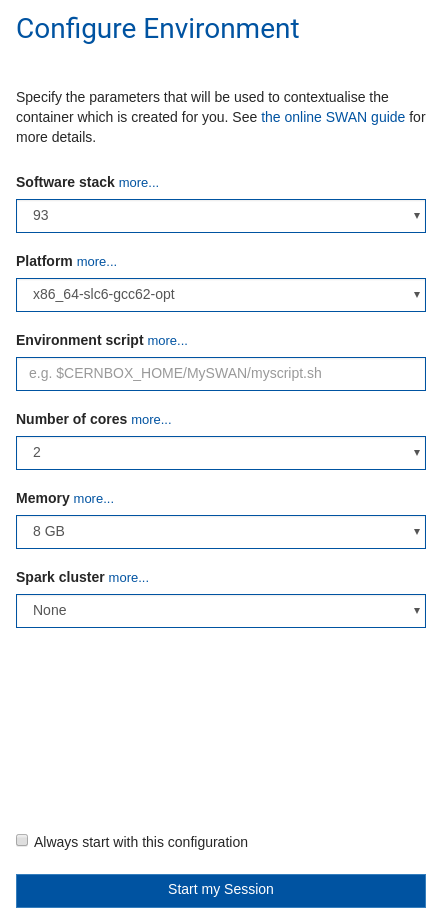Click the Always start with this configuration label

coord(141,842)
